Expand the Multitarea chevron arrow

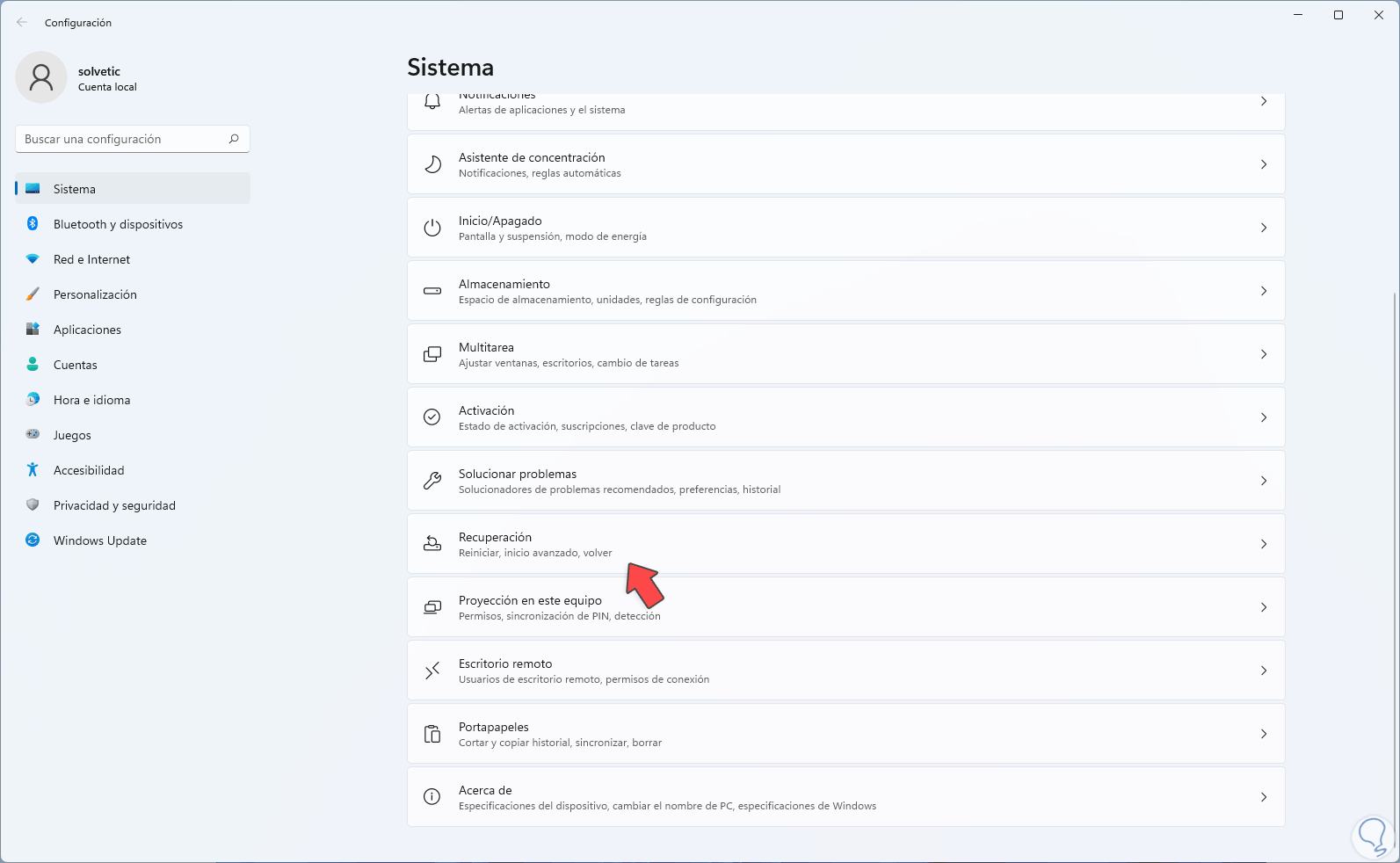pos(1264,354)
